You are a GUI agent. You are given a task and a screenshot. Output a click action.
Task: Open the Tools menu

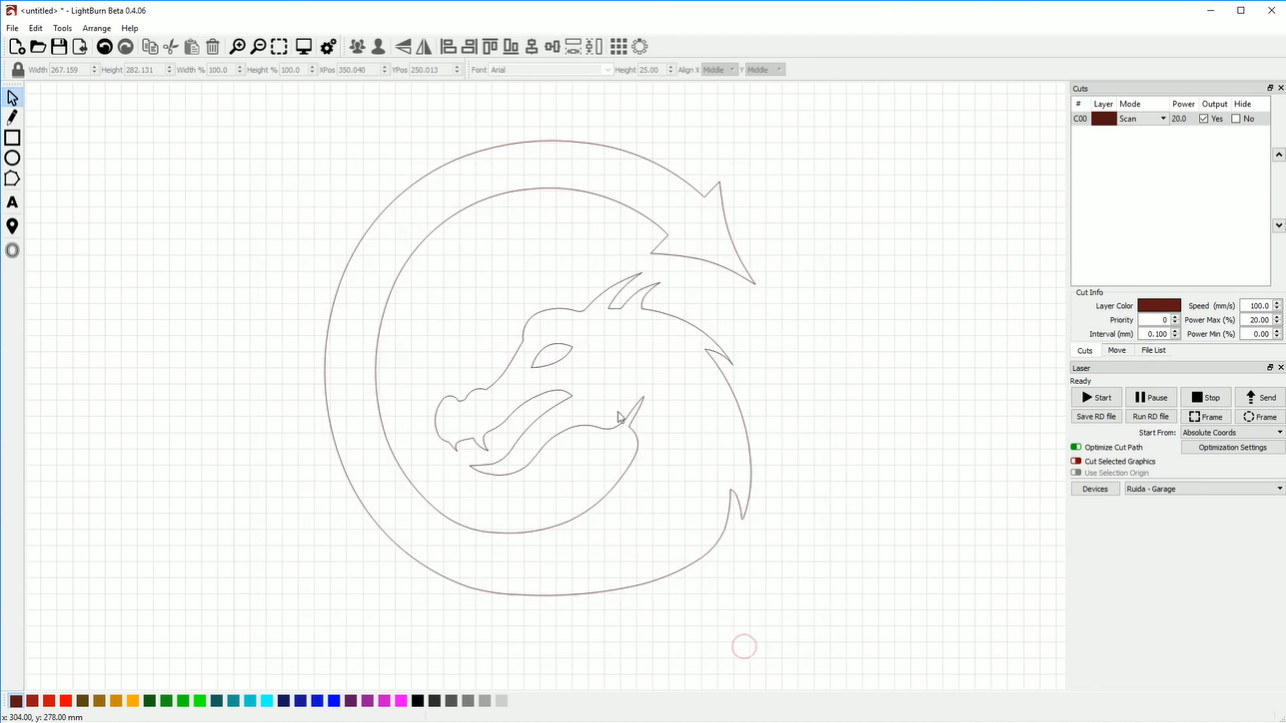tap(62, 28)
